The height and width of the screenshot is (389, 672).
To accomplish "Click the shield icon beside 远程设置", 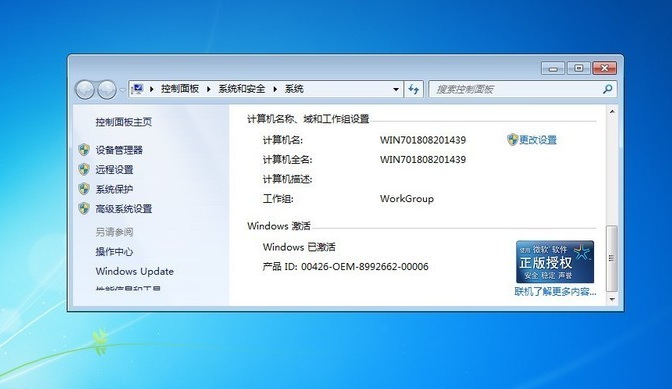I will tap(84, 169).
